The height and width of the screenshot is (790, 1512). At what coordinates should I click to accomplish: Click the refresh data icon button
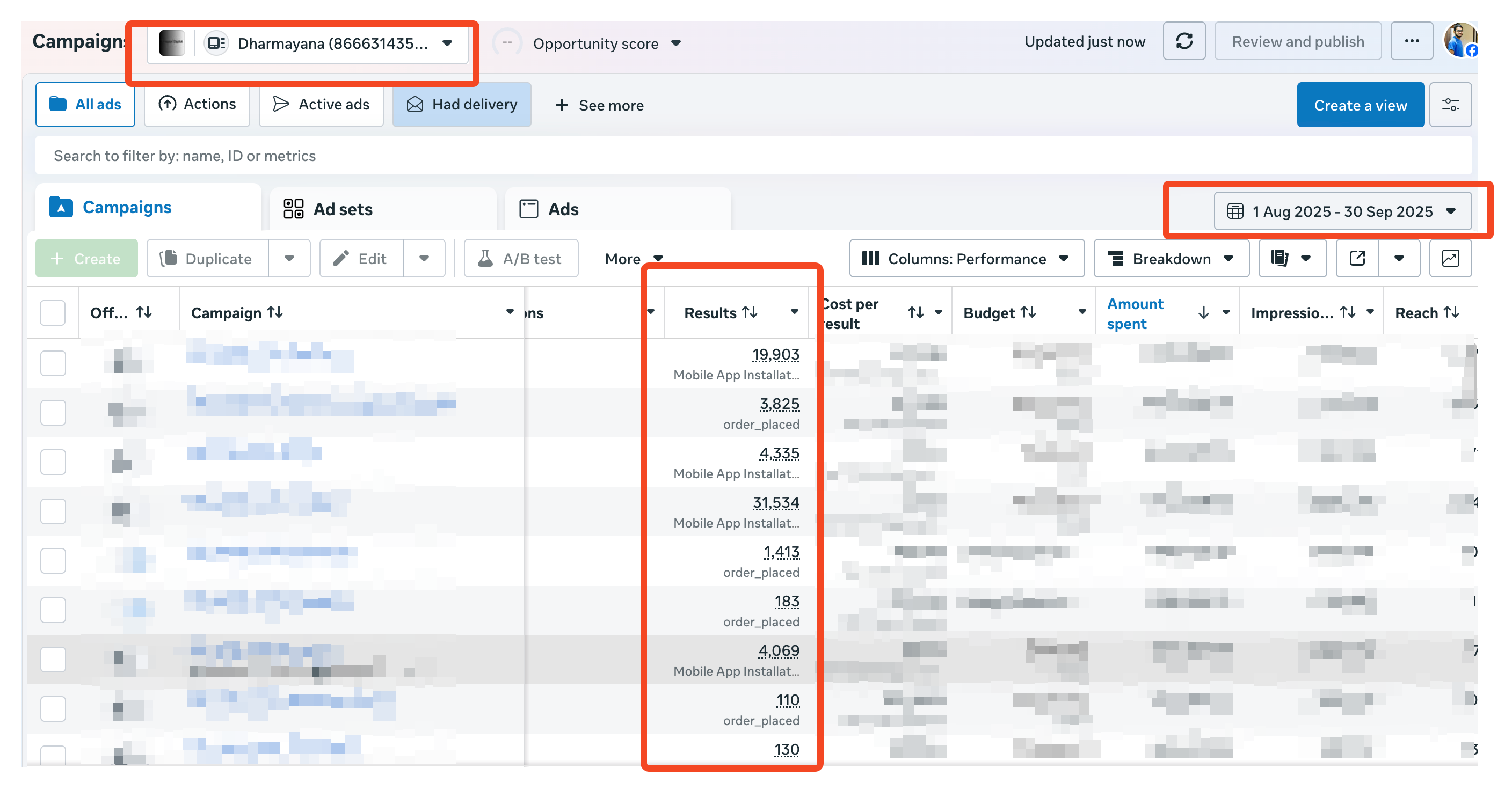click(1184, 41)
